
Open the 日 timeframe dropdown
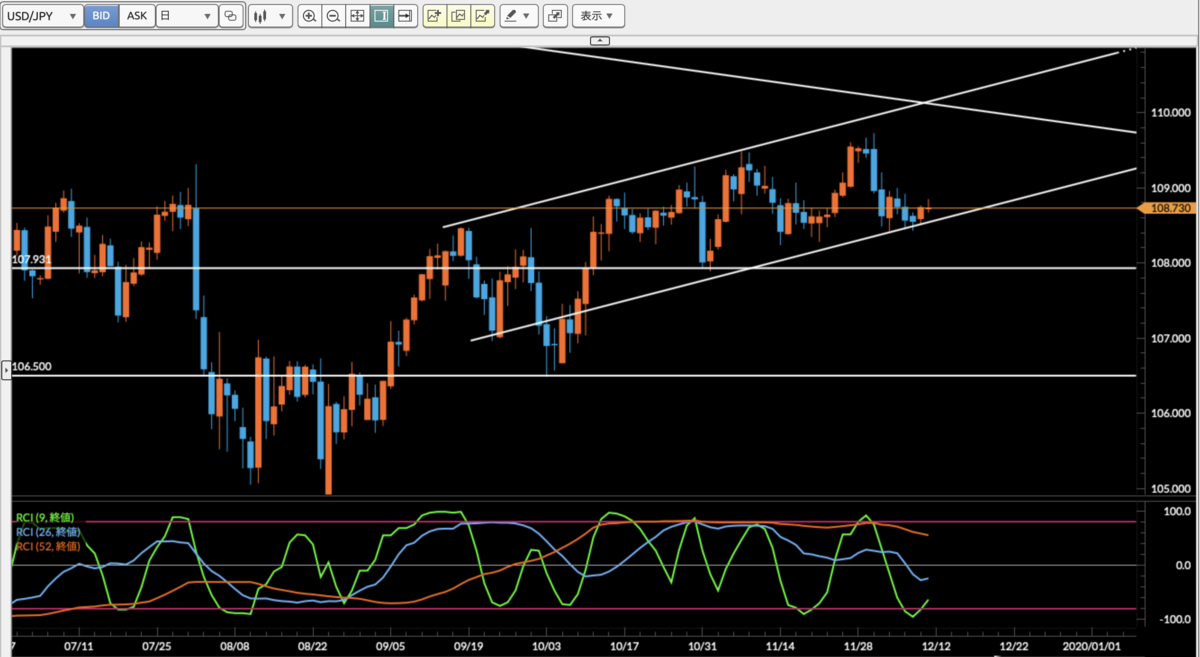(x=187, y=16)
